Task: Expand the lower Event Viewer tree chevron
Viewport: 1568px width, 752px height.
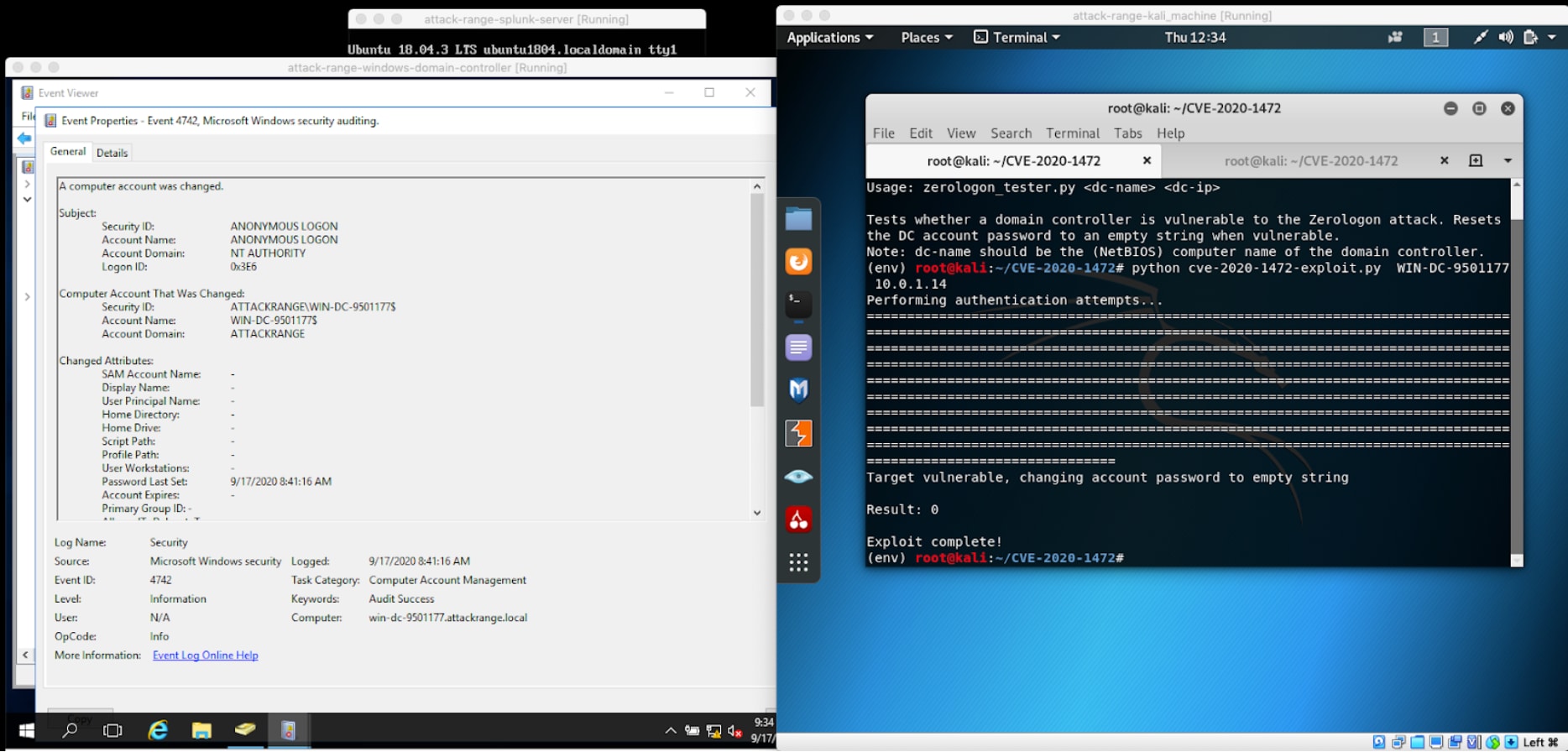Action: coord(27,296)
